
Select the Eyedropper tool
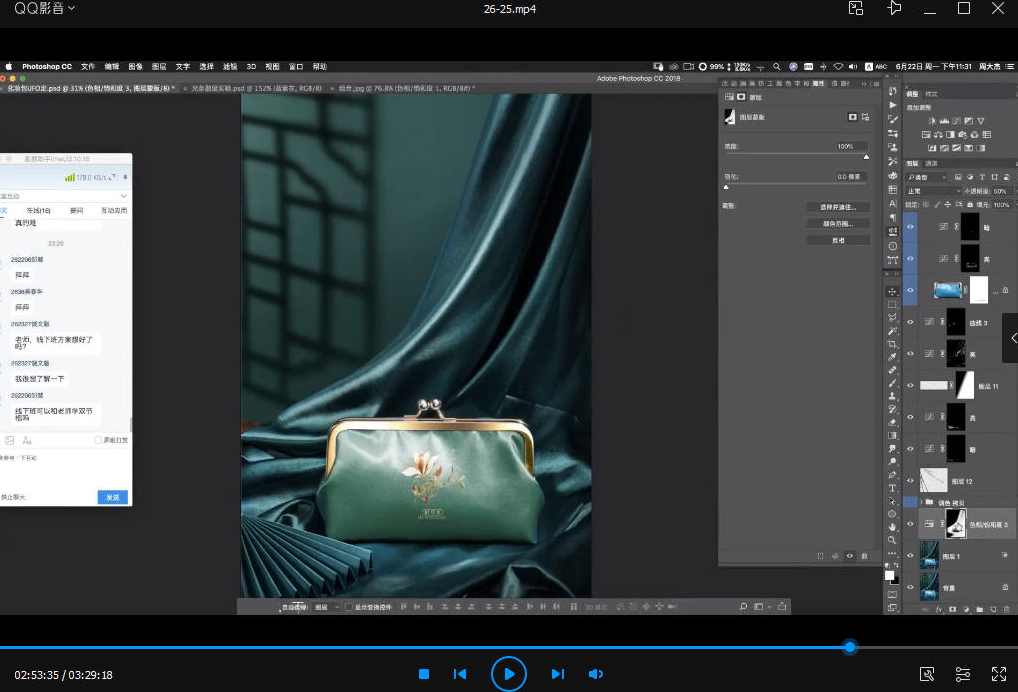pos(892,357)
